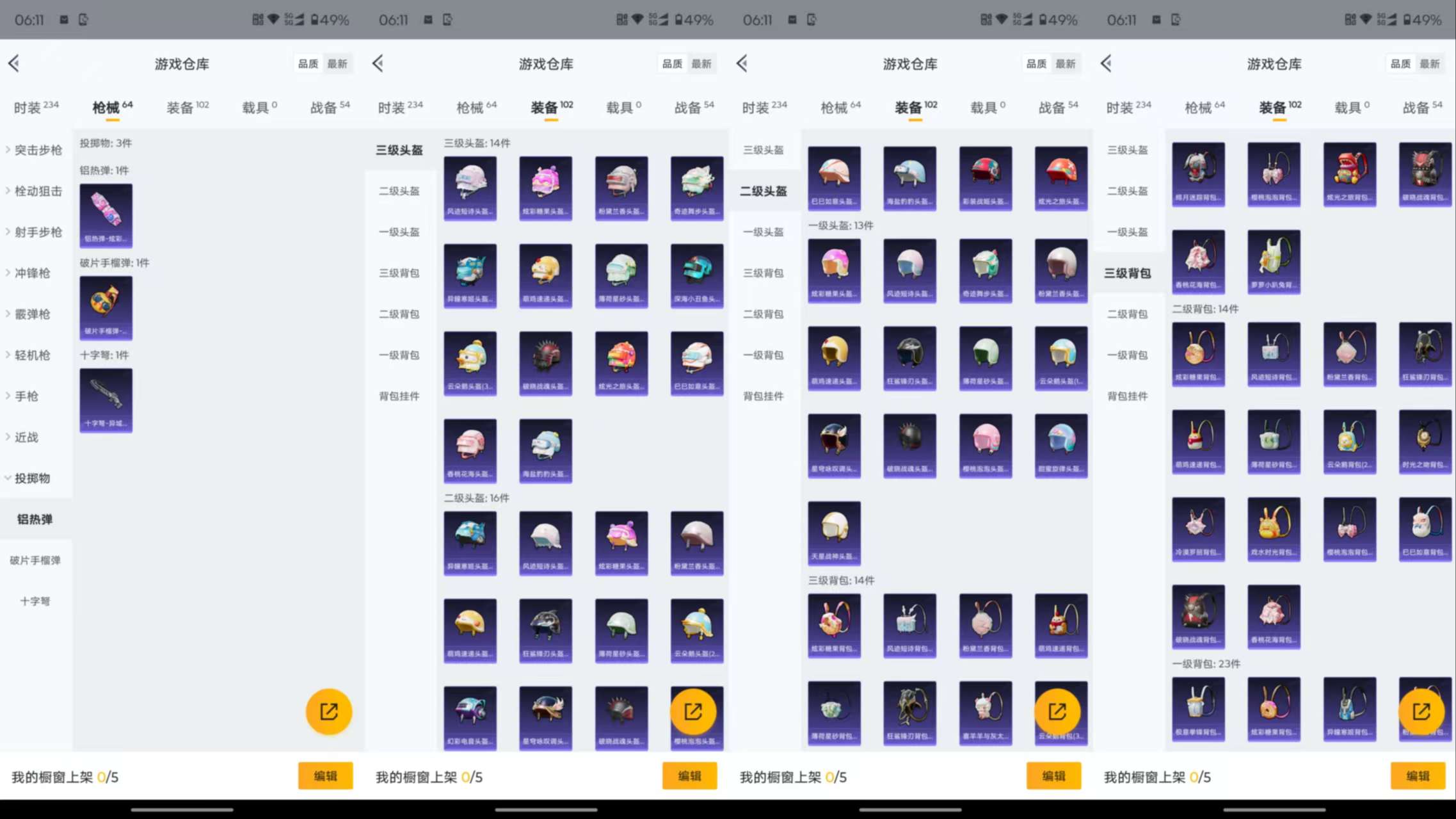
Task: Toggle sorting to 品质 quality order
Action: [x=307, y=63]
